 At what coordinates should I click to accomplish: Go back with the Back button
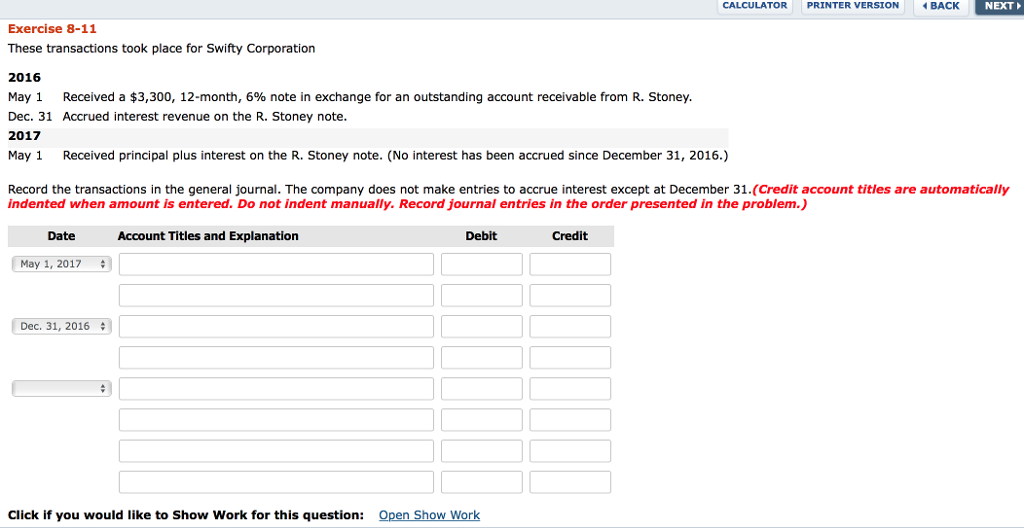tap(940, 6)
